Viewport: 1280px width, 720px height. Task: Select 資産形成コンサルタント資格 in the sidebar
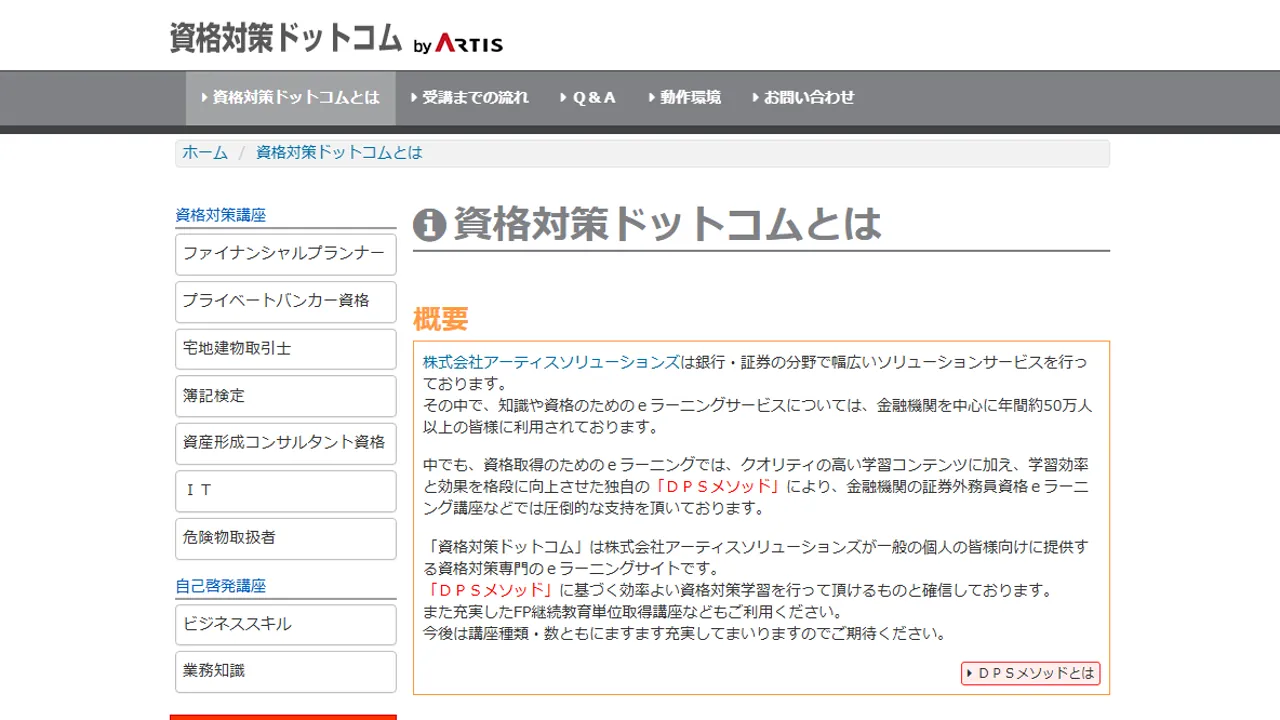[286, 443]
